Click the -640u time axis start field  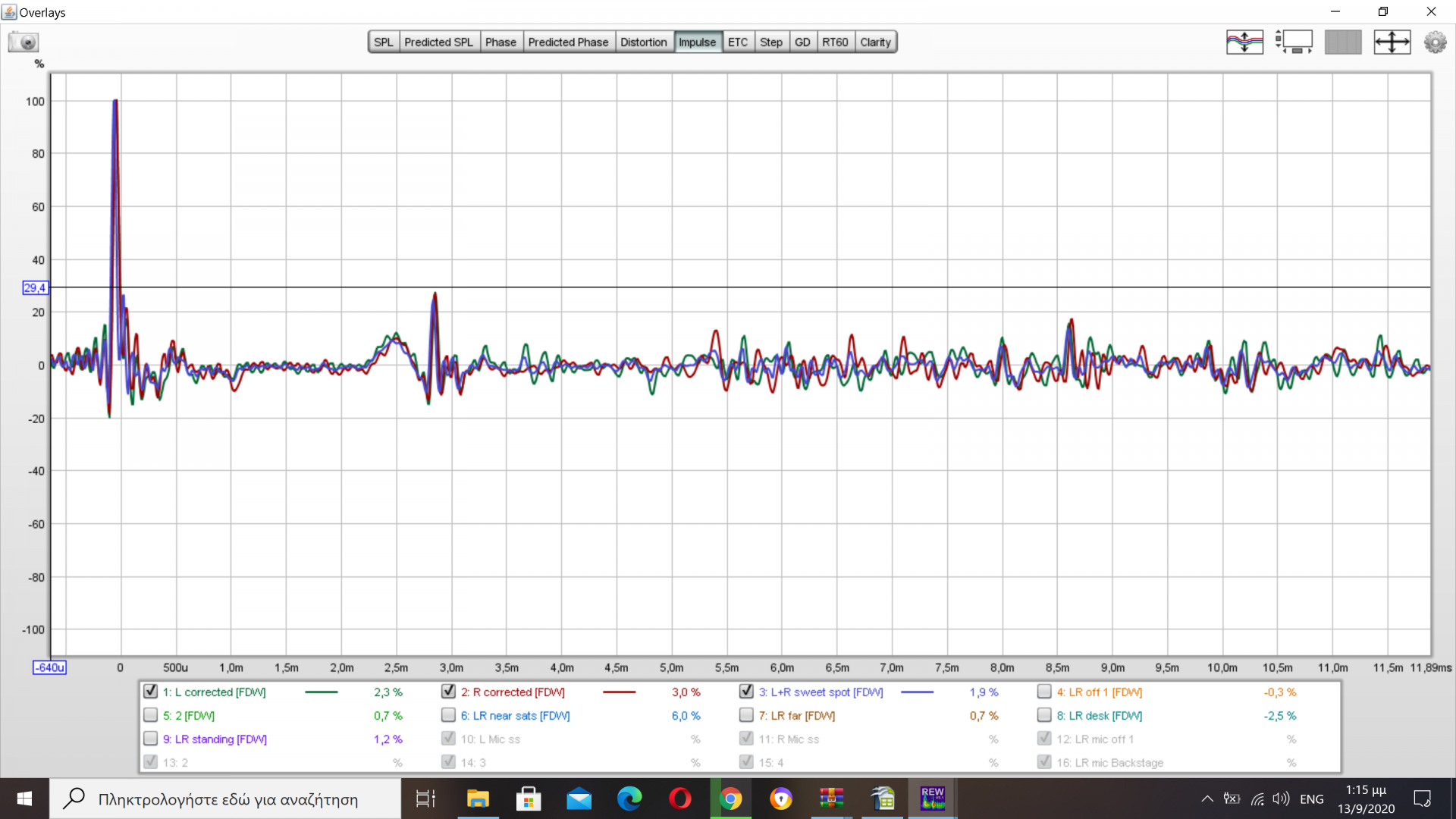[49, 667]
